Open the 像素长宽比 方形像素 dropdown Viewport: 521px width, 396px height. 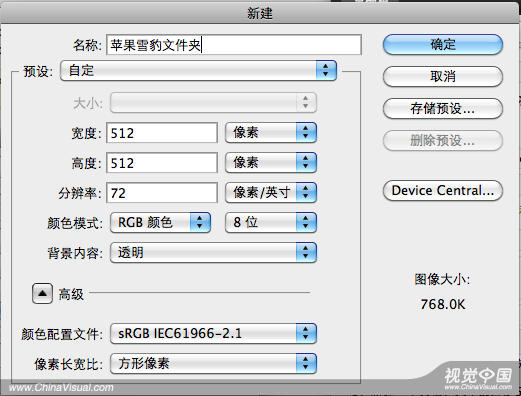click(213, 363)
